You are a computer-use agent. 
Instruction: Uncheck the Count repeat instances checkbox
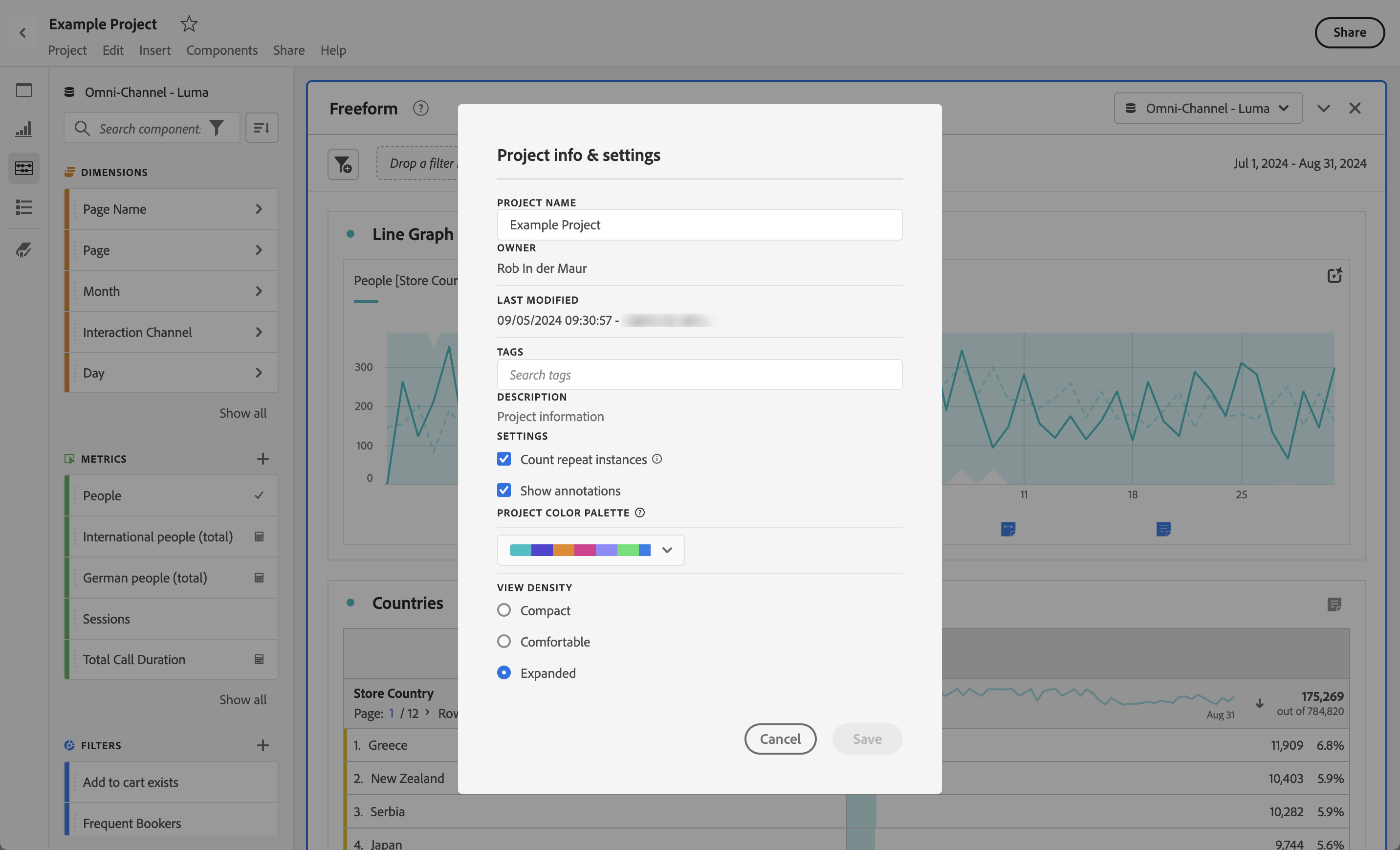click(504, 459)
